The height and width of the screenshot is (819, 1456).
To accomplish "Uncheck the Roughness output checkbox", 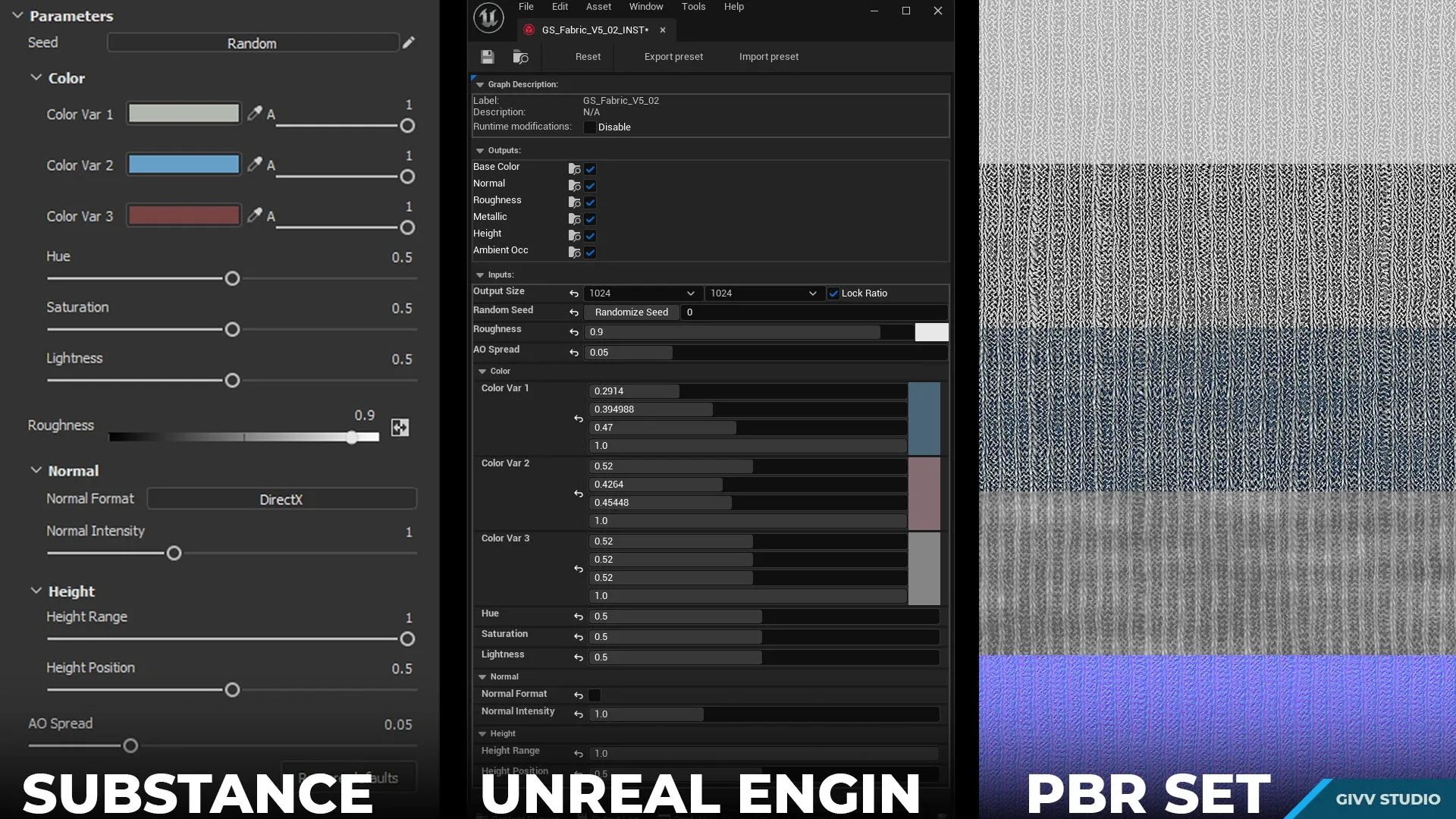I will point(590,202).
